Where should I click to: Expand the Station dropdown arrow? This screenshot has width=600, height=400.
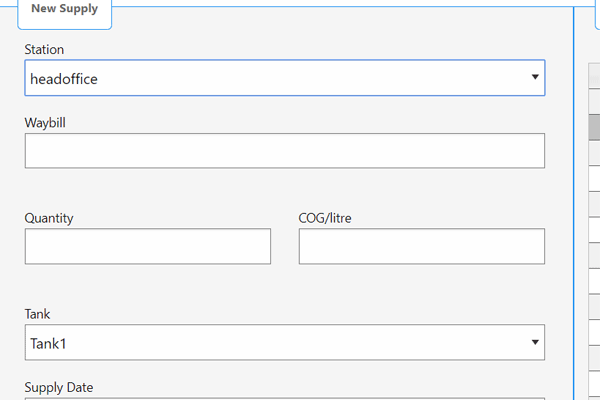535,77
